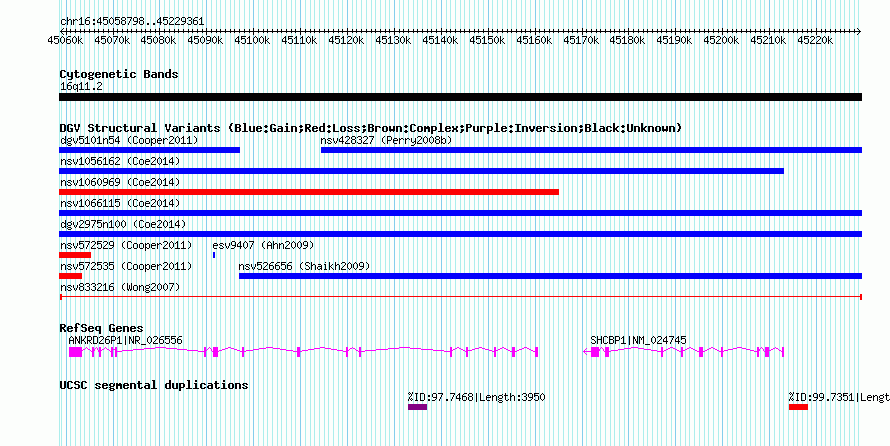Click the 45220k ruler tick label
The height and width of the screenshot is (446, 890).
[x=815, y=41]
